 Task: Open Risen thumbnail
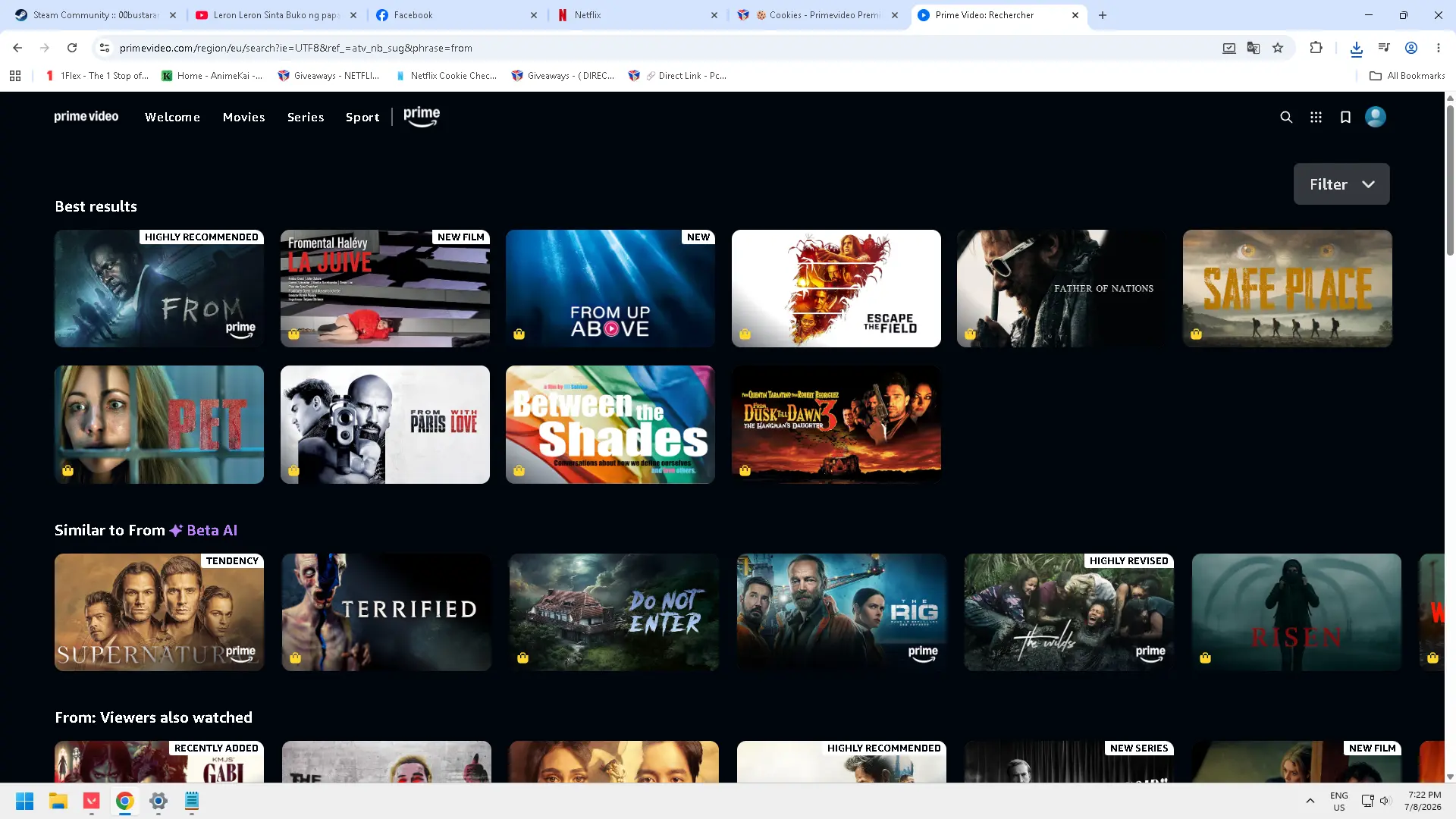coord(1297,612)
